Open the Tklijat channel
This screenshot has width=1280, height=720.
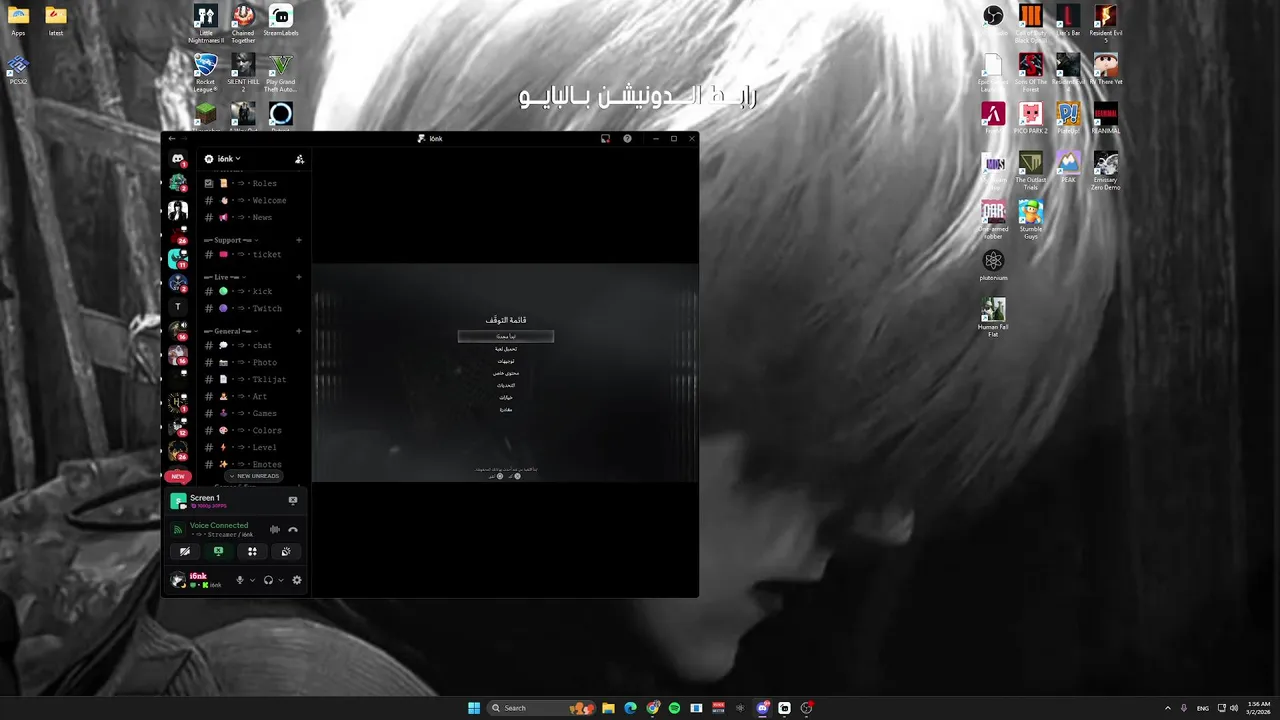click(x=254, y=379)
